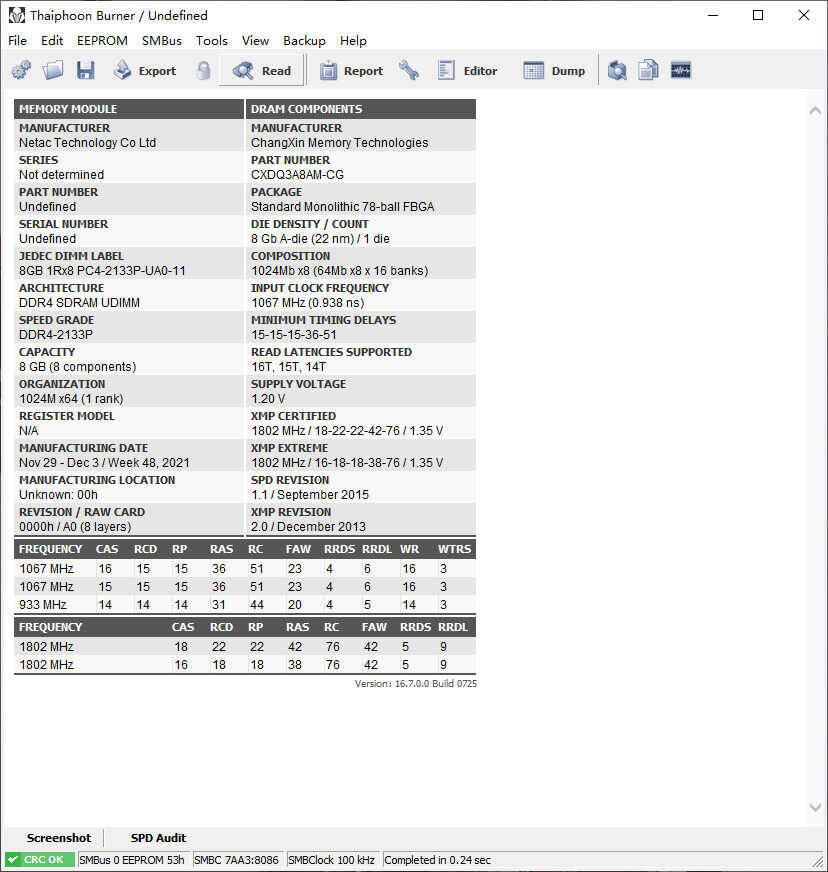Open the EEPROM menu
This screenshot has height=872, width=828.
pyautogui.click(x=102, y=41)
